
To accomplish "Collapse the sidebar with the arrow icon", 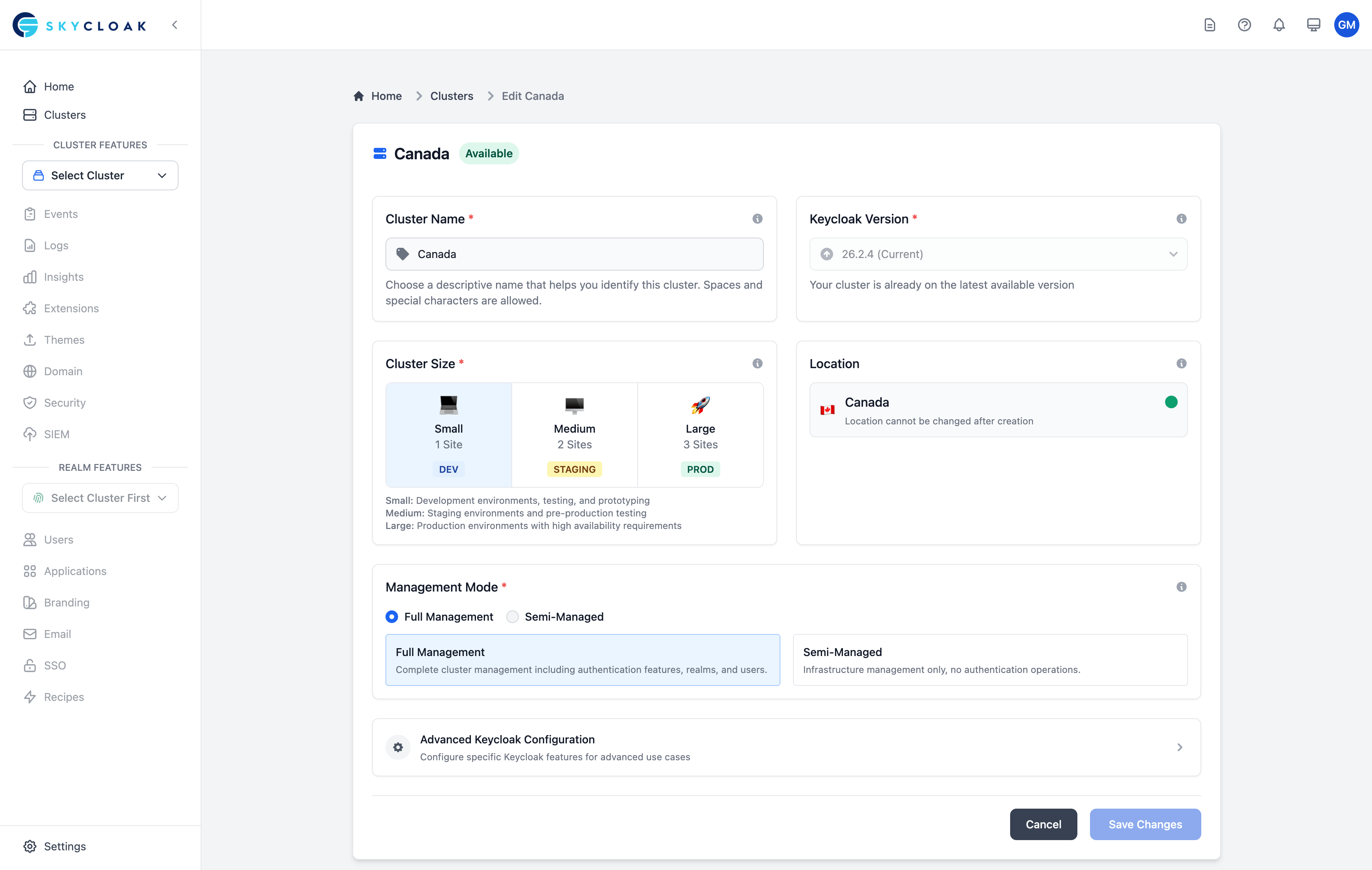I will [175, 25].
